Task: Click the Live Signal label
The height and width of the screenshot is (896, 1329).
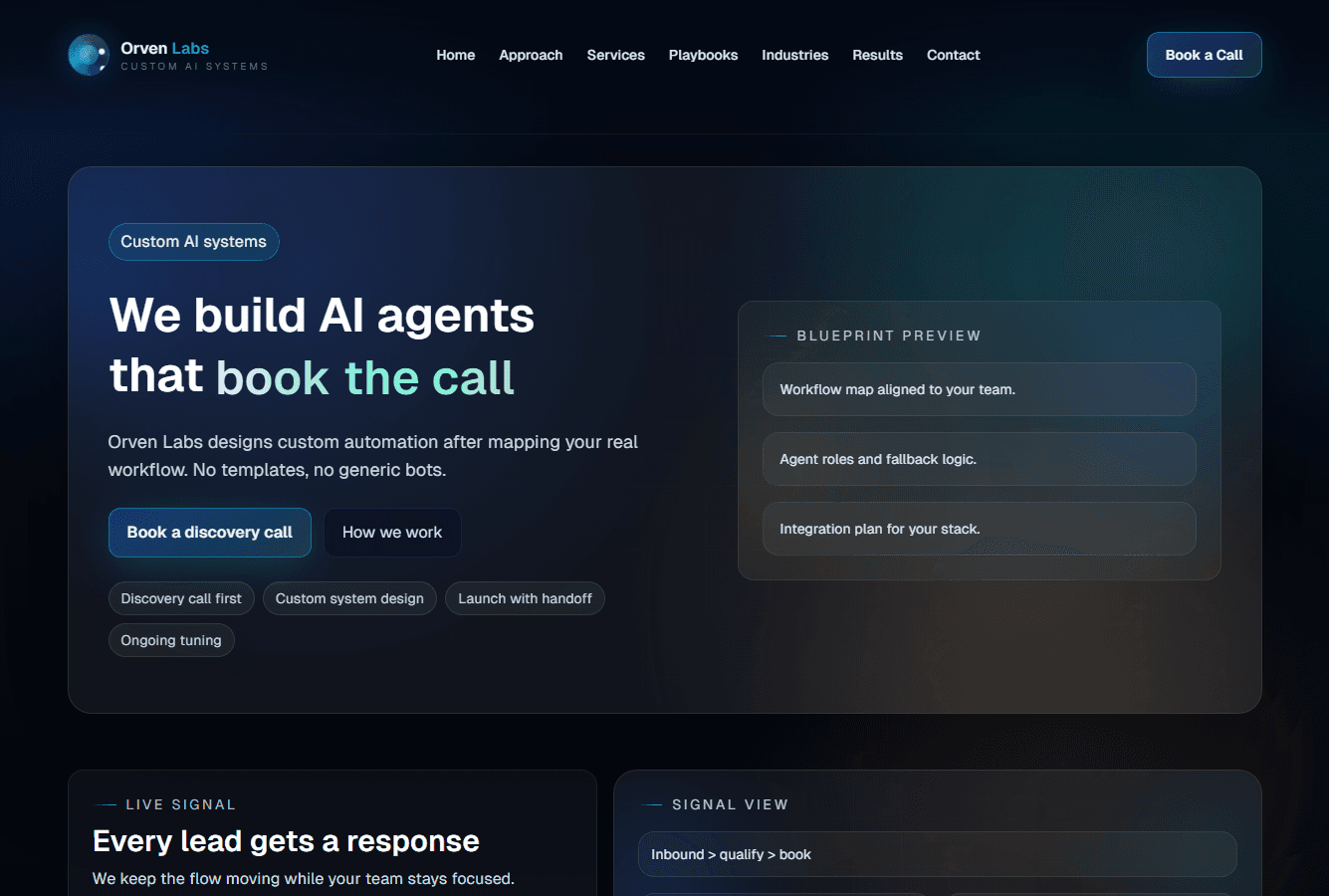Action: pyautogui.click(x=180, y=804)
